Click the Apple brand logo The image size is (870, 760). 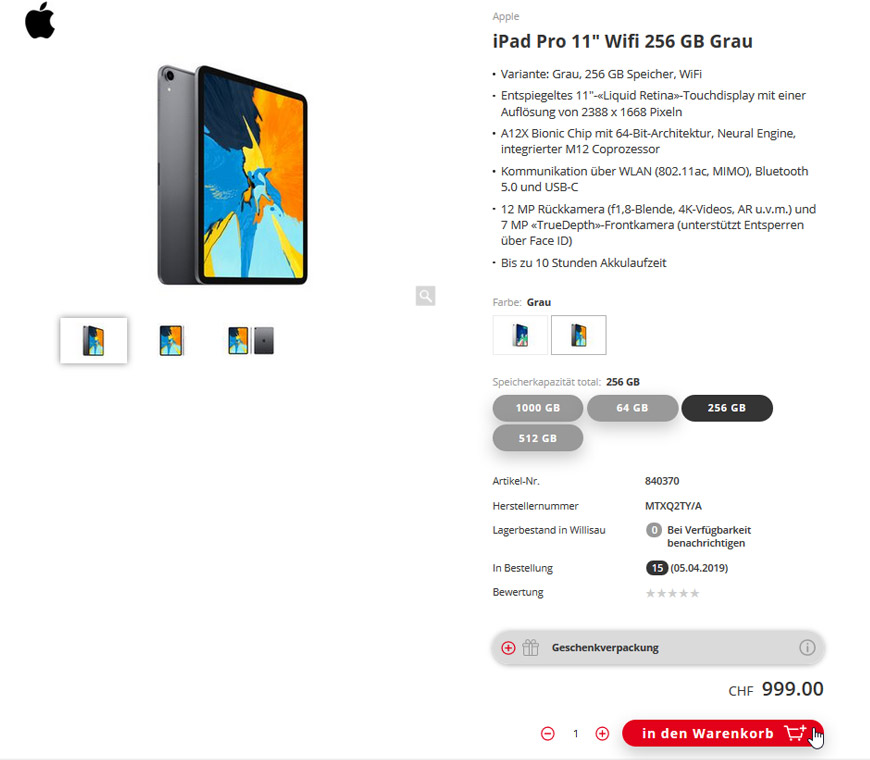[40, 21]
